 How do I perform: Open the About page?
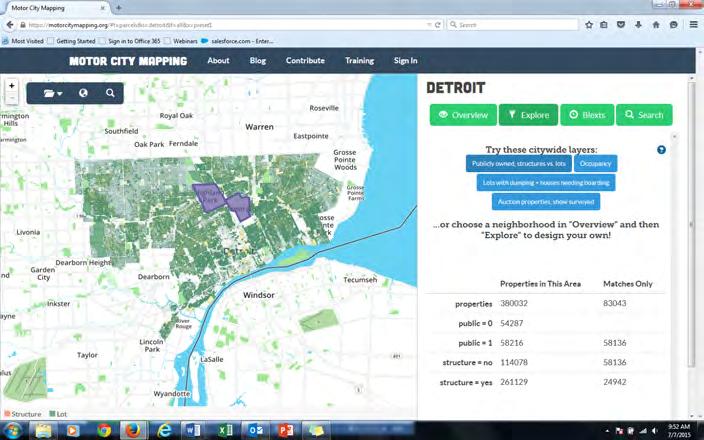coord(218,61)
